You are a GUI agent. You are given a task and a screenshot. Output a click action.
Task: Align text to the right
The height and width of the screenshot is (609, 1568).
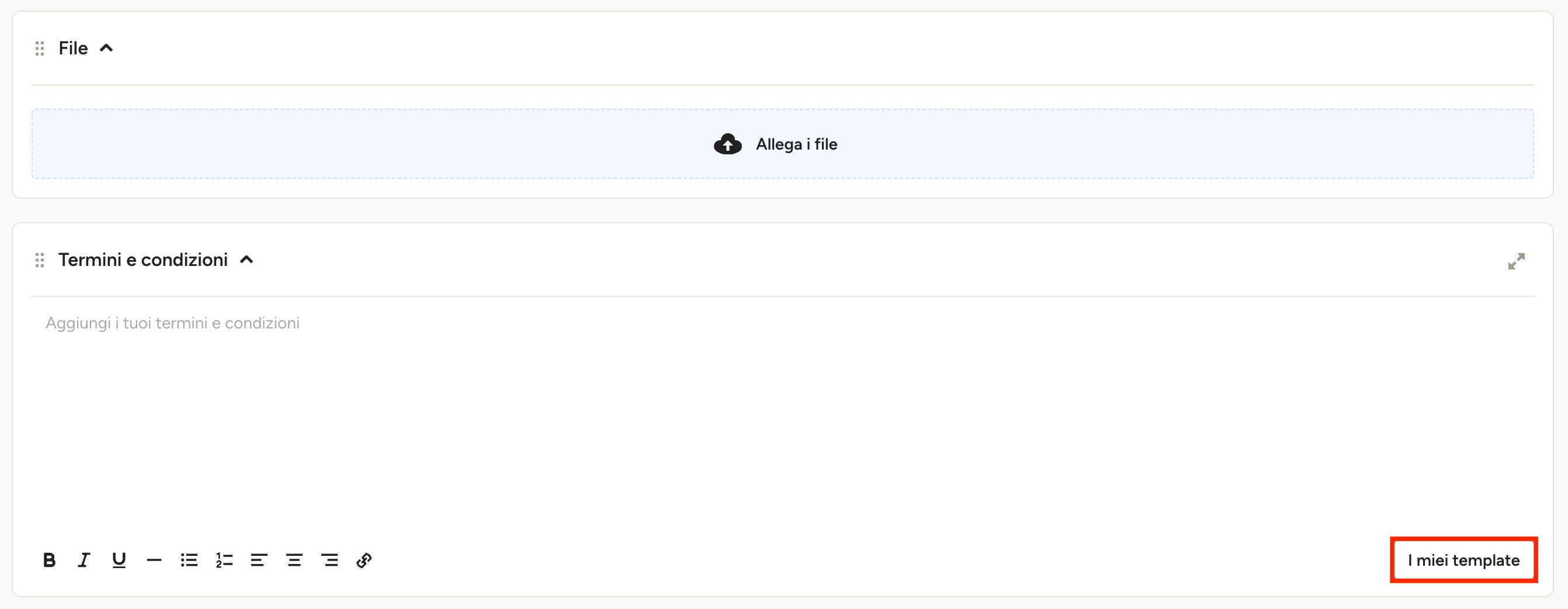pos(329,560)
